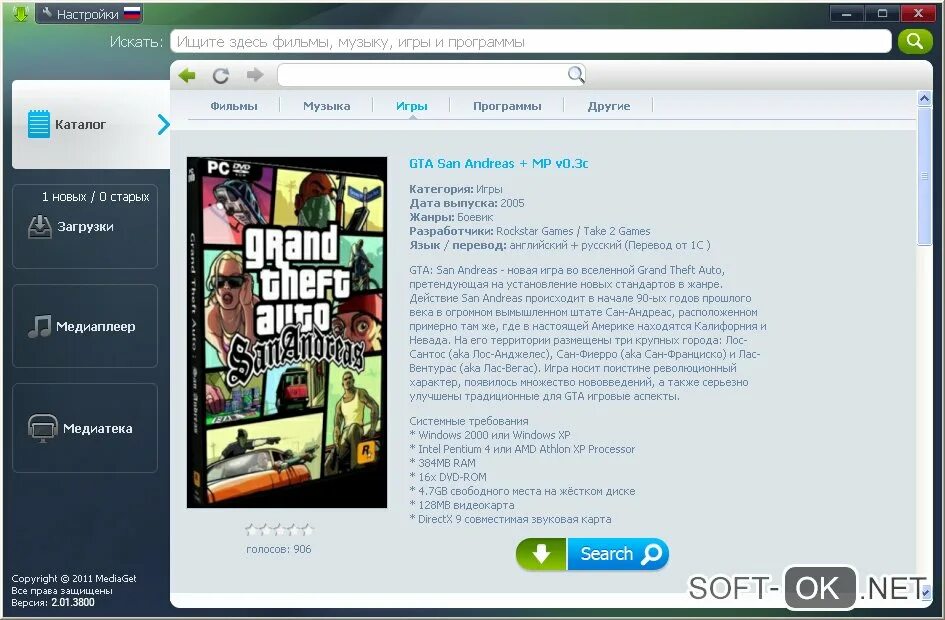Viewport: 945px width, 620px height.
Task: Click the green MediaGet logo icon
Action: point(20,13)
